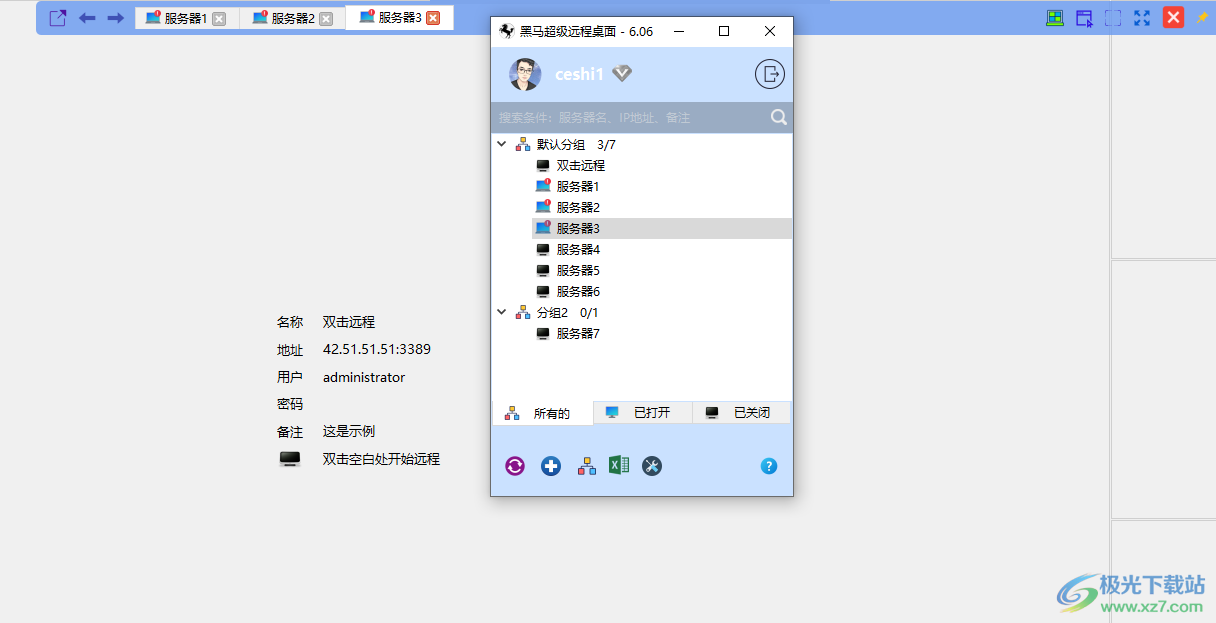Click the 双击空白处开始远程 text
1216x623 pixels.
tap(381, 459)
